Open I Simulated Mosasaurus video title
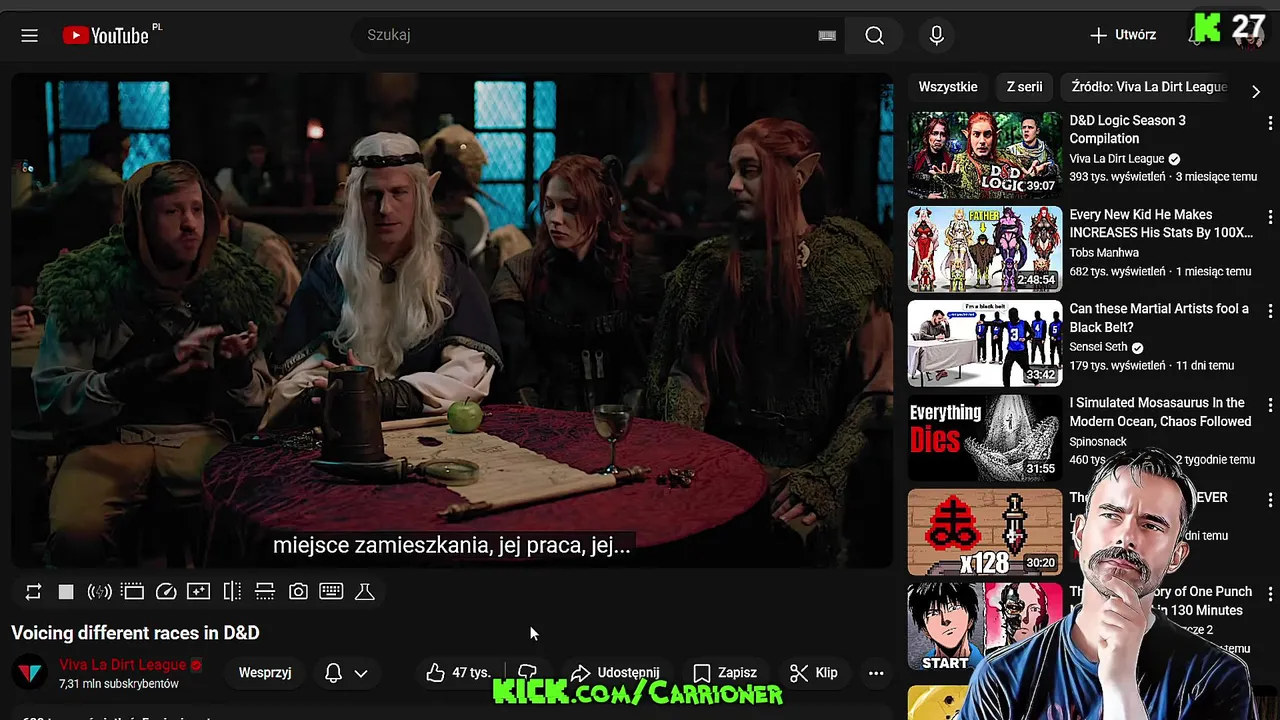The width and height of the screenshot is (1280, 720). pyautogui.click(x=1160, y=412)
